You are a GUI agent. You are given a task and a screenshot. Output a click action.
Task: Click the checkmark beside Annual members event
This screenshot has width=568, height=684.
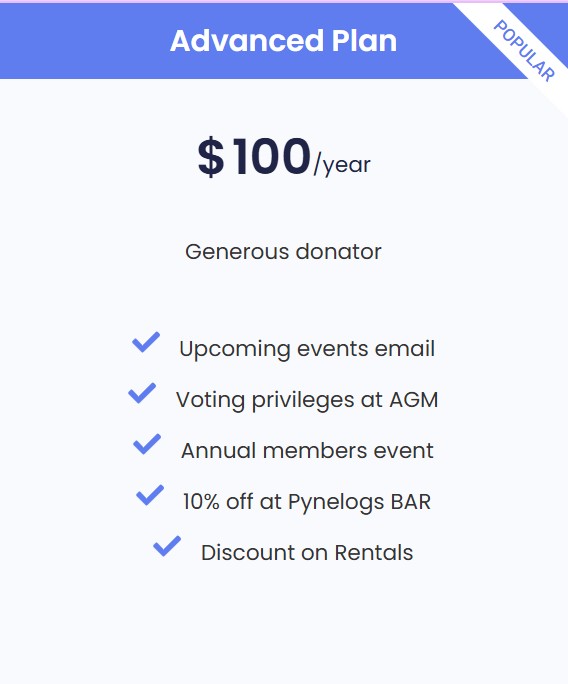tap(147, 444)
